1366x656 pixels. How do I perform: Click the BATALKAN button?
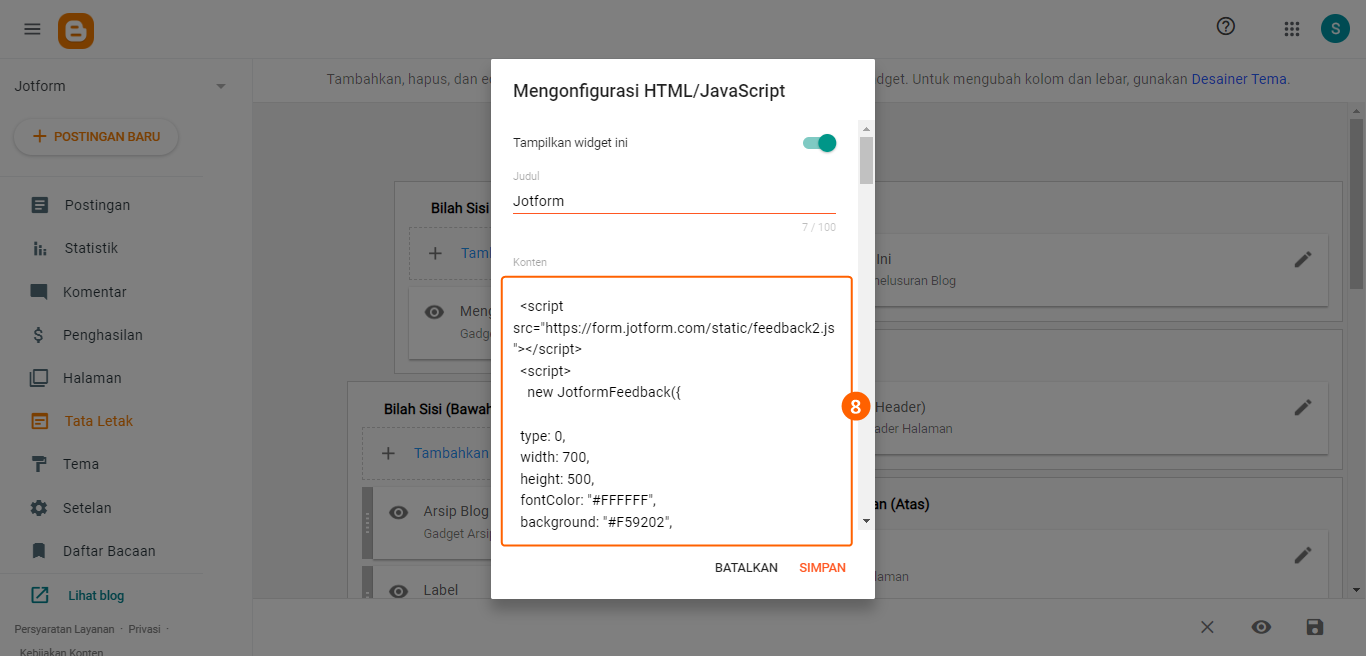(746, 568)
